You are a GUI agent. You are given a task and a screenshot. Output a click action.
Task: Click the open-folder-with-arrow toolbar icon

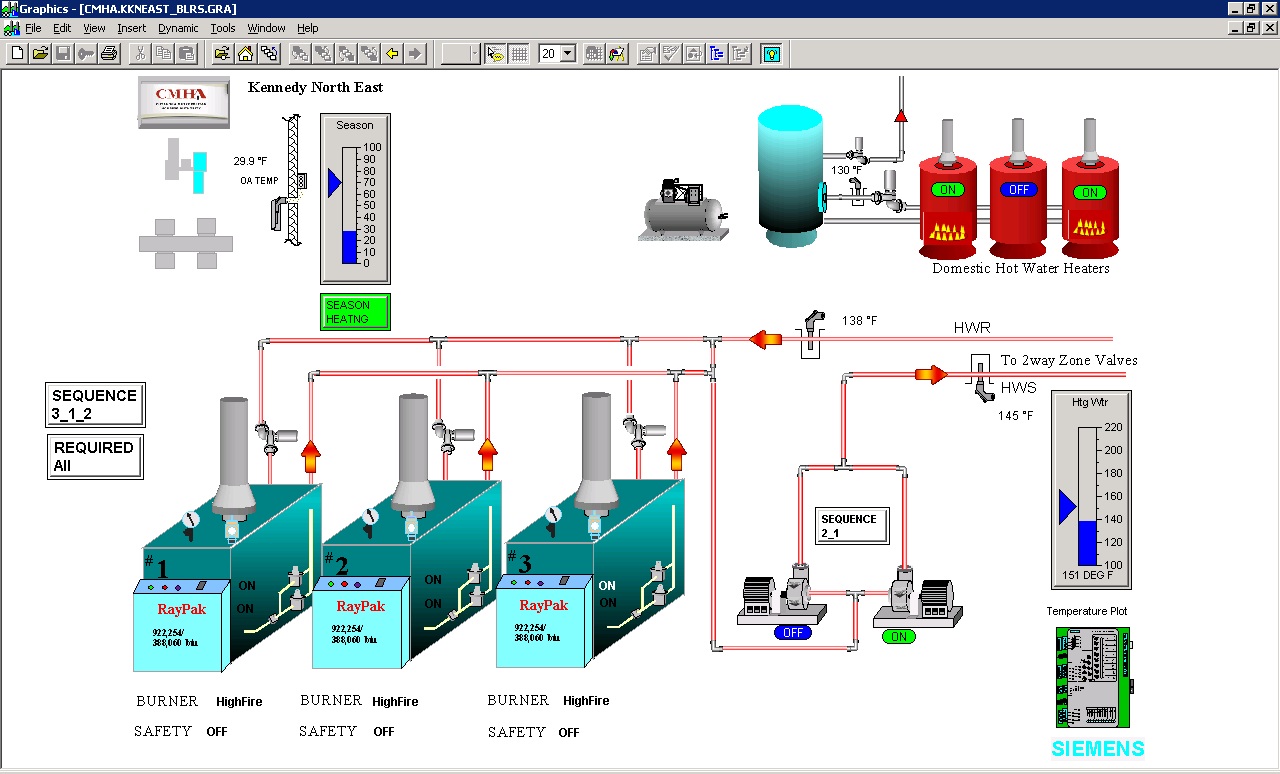pos(222,54)
